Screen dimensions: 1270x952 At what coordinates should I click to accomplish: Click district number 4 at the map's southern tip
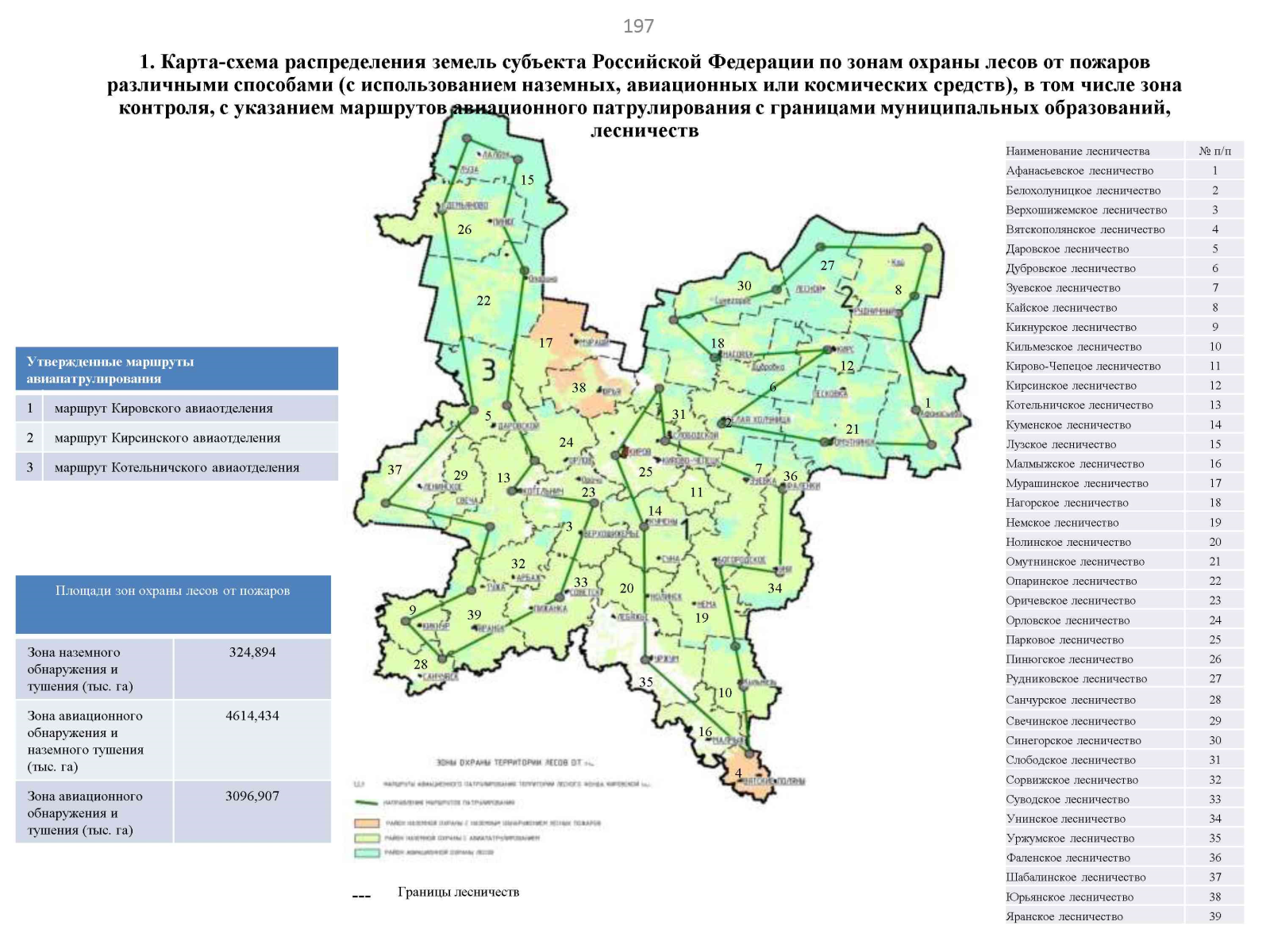coord(738,773)
